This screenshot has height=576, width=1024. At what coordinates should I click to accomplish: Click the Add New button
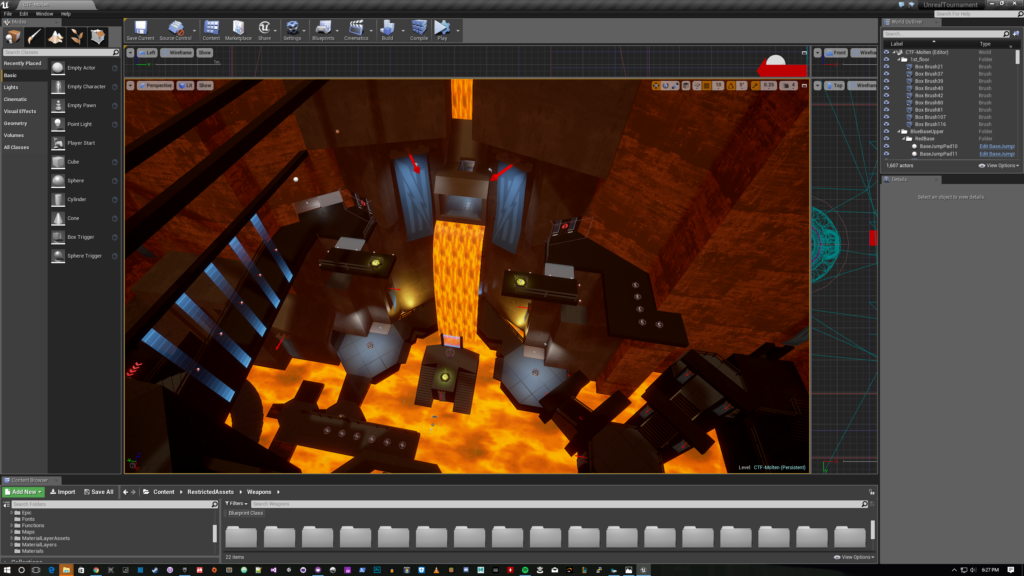(x=24, y=492)
